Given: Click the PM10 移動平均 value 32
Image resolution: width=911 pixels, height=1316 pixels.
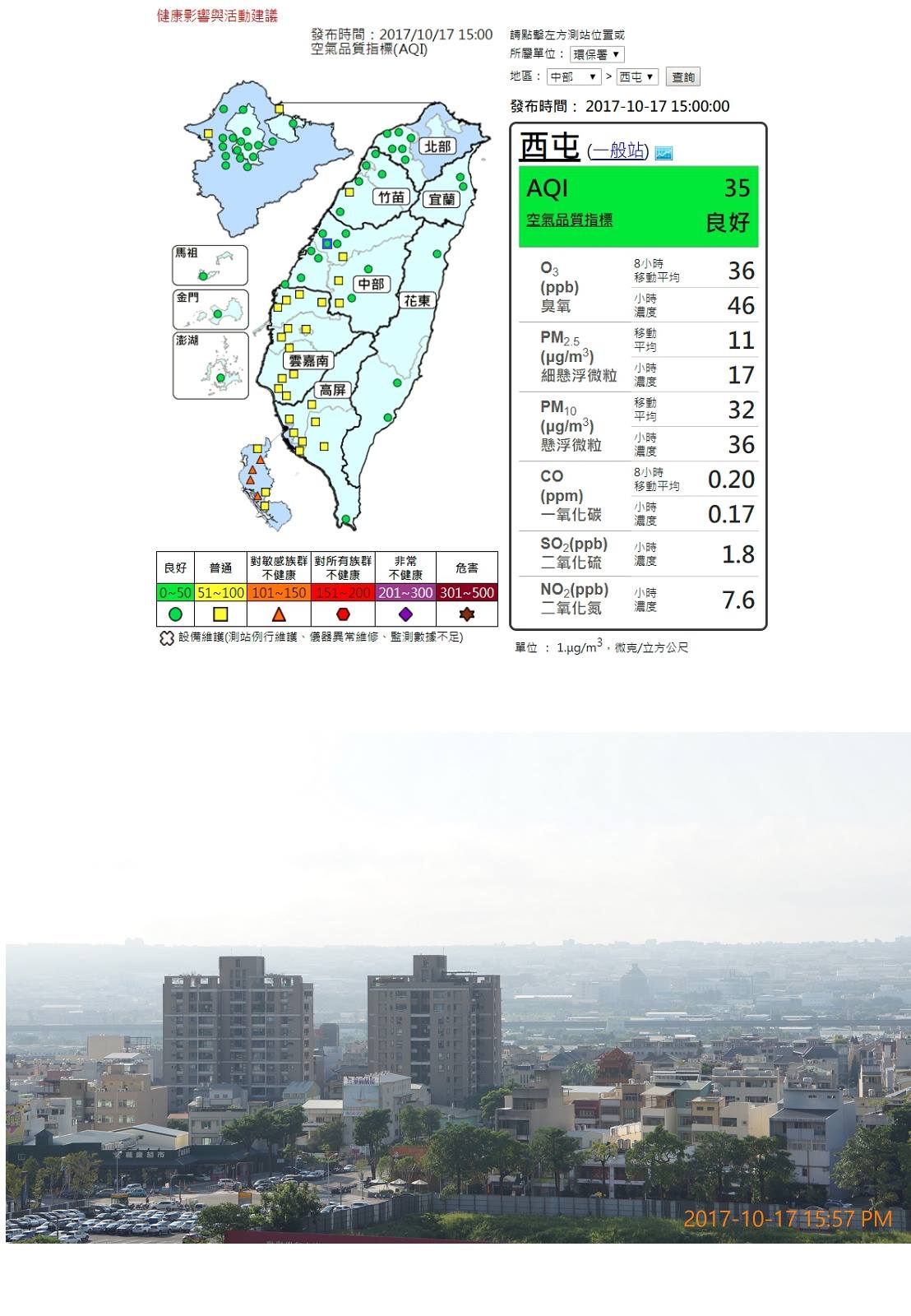Looking at the screenshot, I should 741,410.
